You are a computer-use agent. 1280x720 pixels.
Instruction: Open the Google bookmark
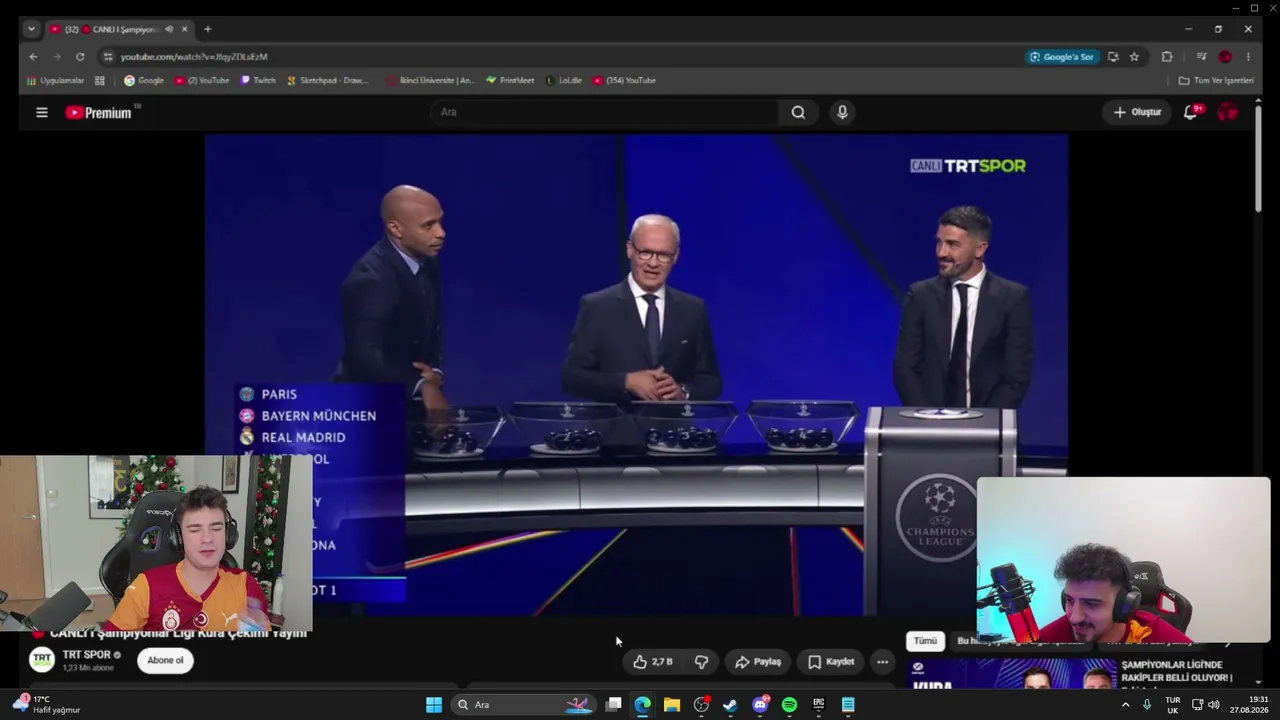(144, 80)
